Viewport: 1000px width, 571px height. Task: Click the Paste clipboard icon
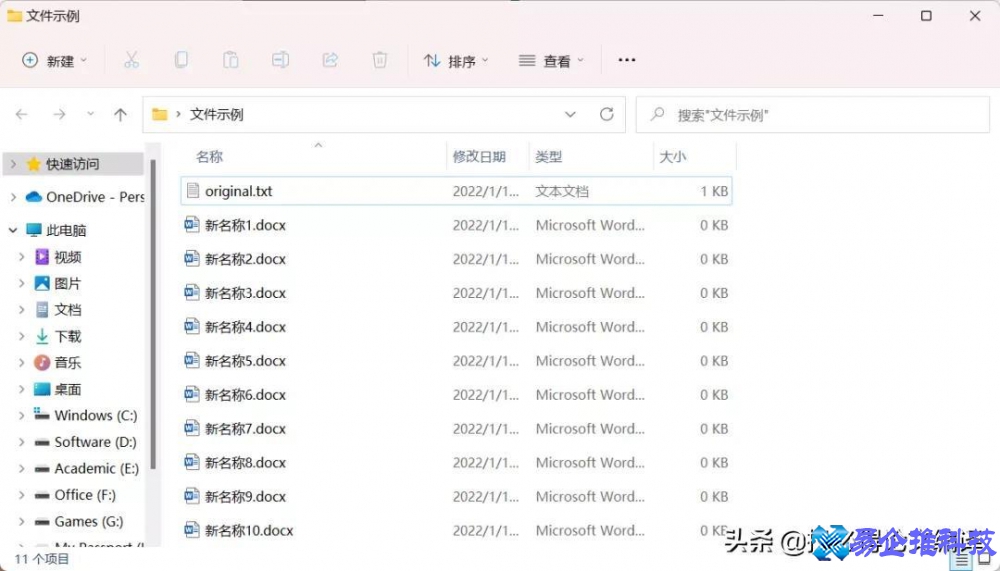pos(230,60)
